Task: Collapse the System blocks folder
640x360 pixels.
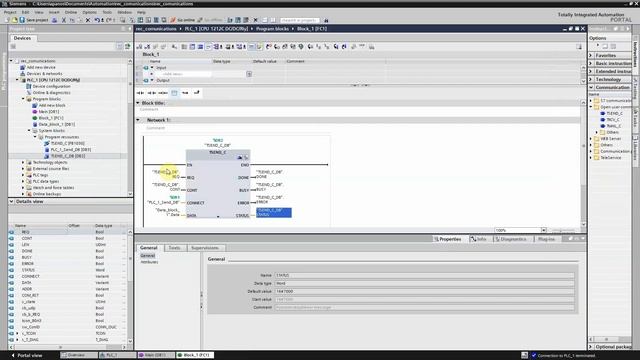Action: click(29, 131)
